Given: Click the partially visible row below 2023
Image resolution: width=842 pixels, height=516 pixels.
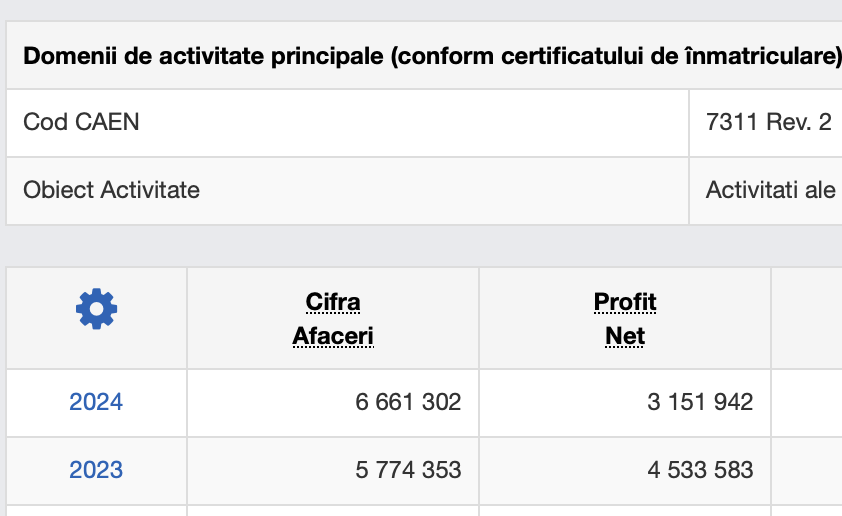Looking at the screenshot, I should (x=424, y=511).
